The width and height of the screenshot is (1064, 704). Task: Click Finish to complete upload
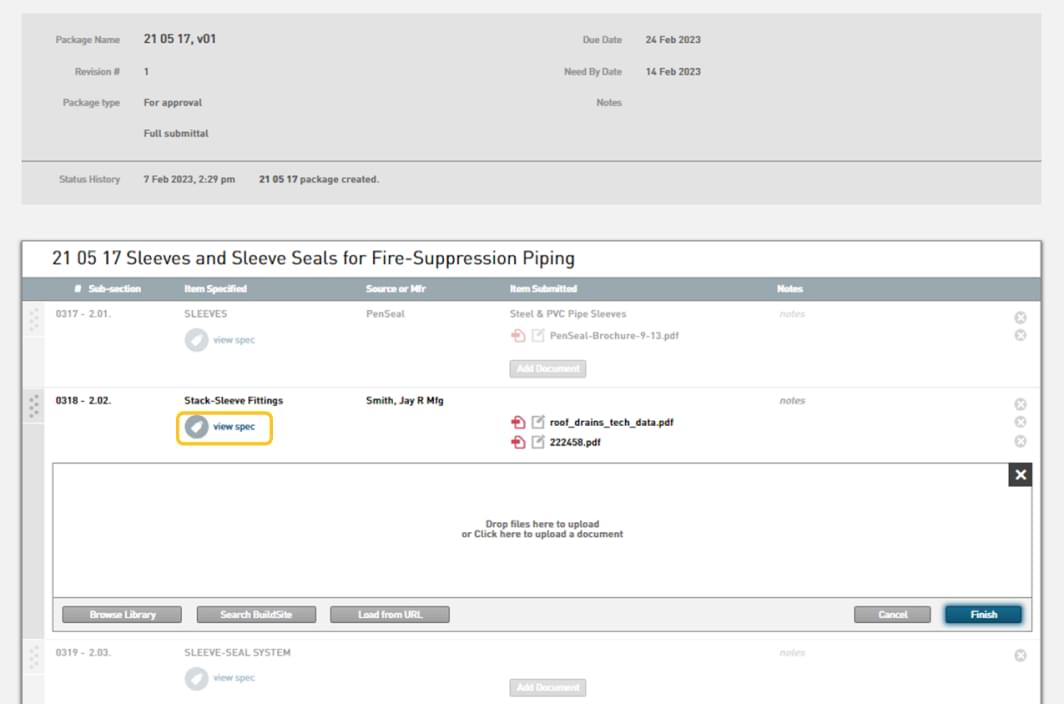983,615
